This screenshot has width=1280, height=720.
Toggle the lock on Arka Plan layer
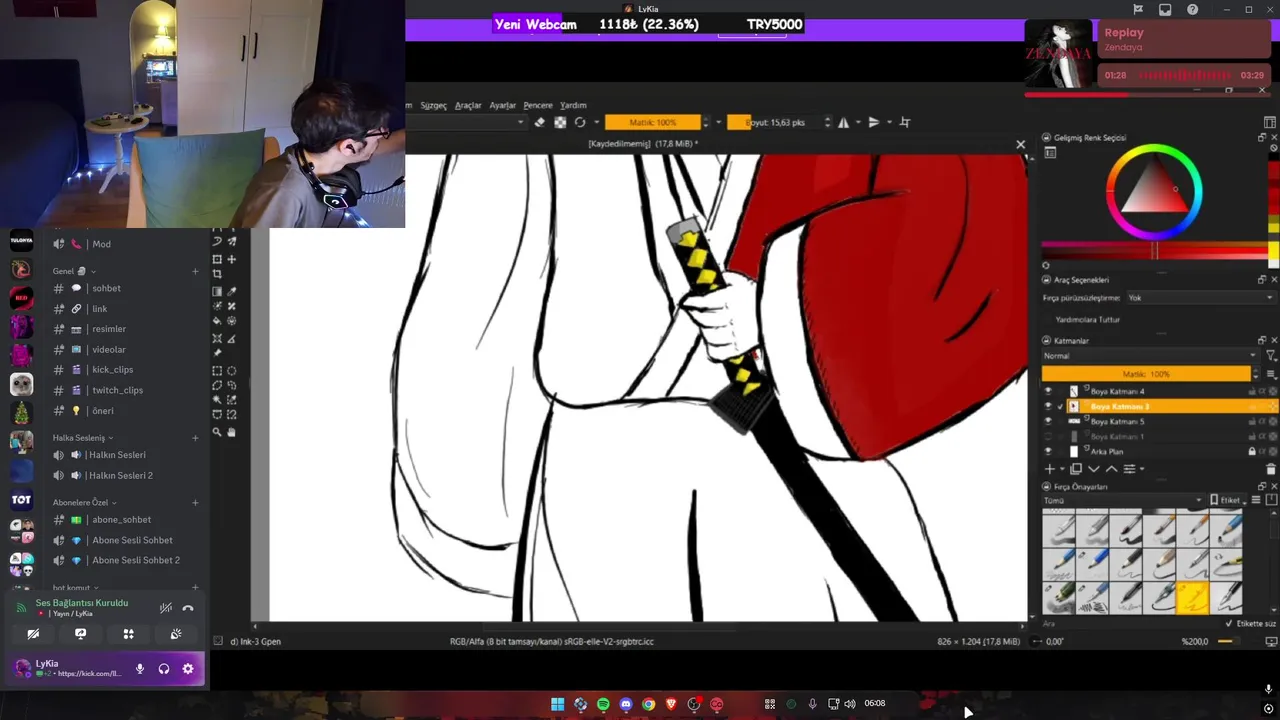coord(1252,451)
